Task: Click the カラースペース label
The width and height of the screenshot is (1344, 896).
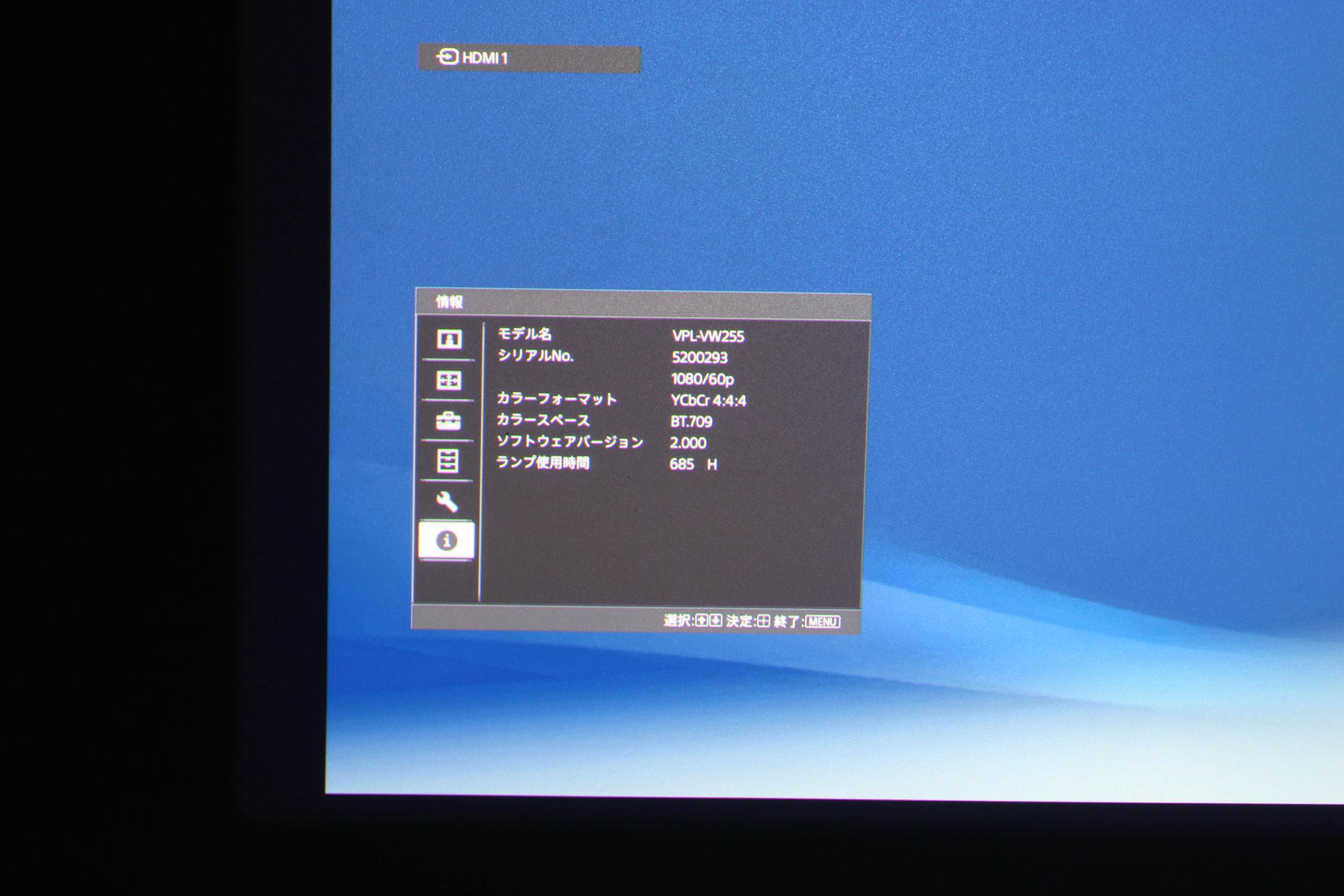Action: [x=543, y=420]
